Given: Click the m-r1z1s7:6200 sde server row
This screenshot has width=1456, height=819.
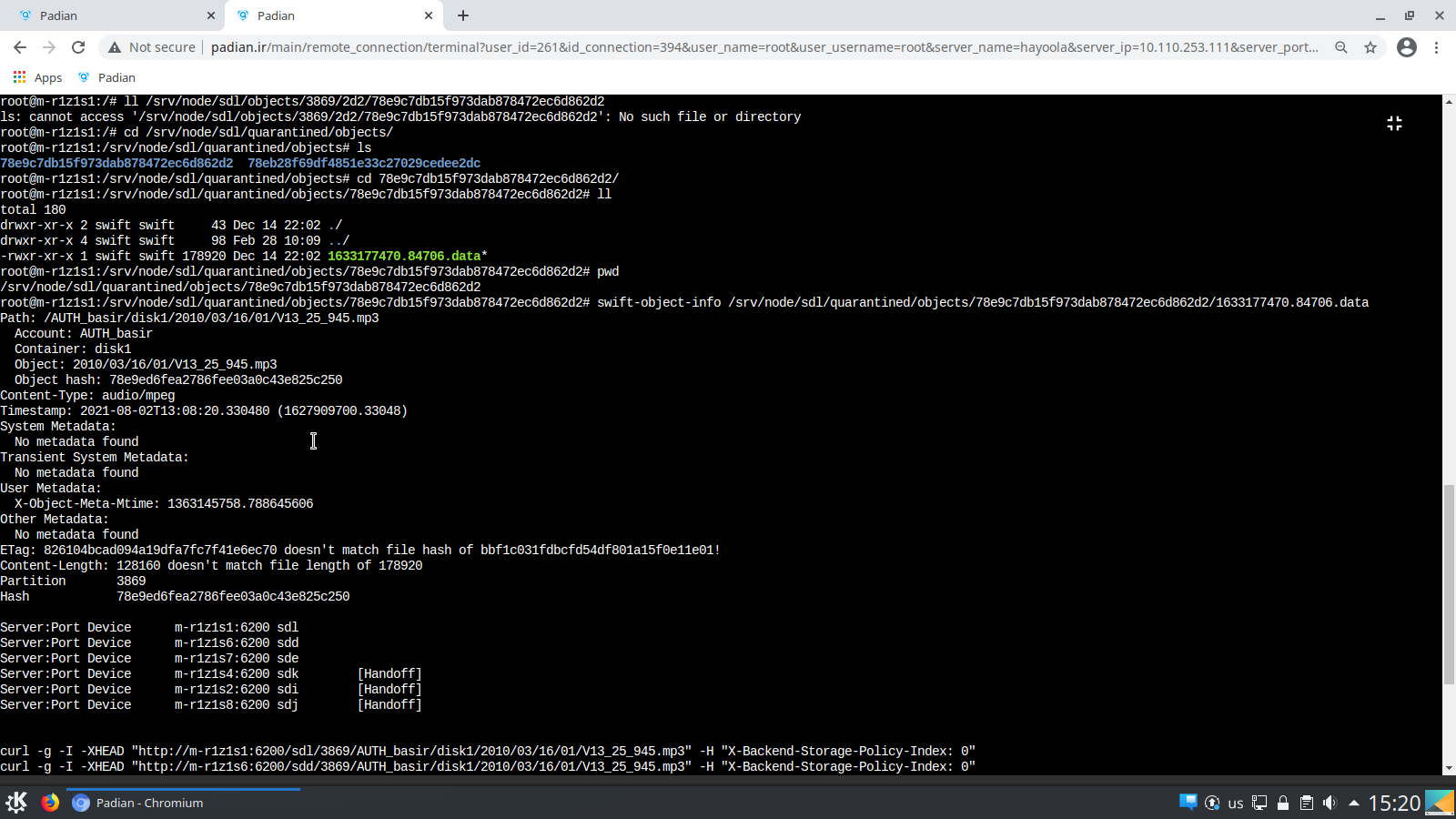Looking at the screenshot, I should [149, 658].
